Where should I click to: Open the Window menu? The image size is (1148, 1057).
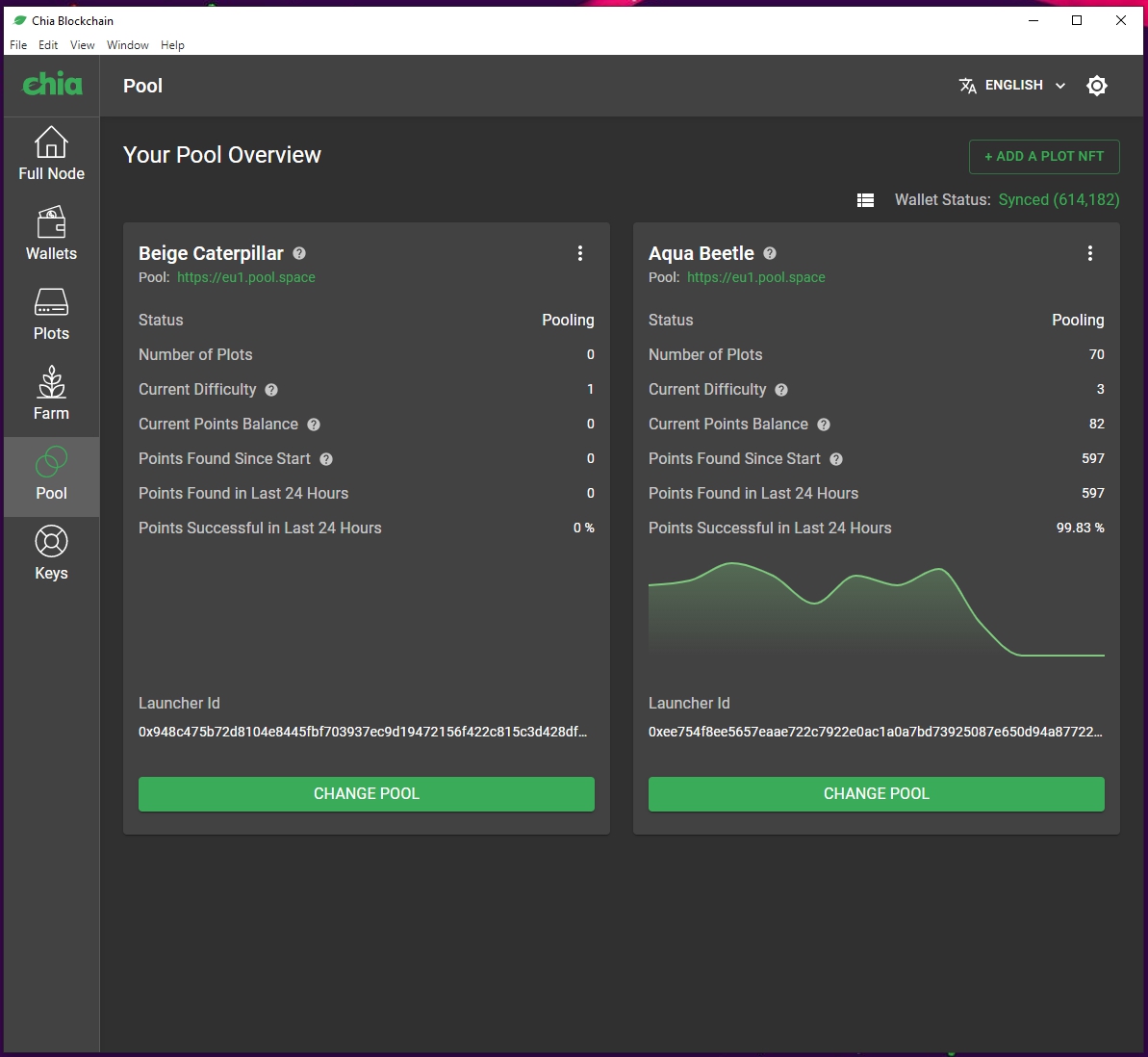pos(127,44)
